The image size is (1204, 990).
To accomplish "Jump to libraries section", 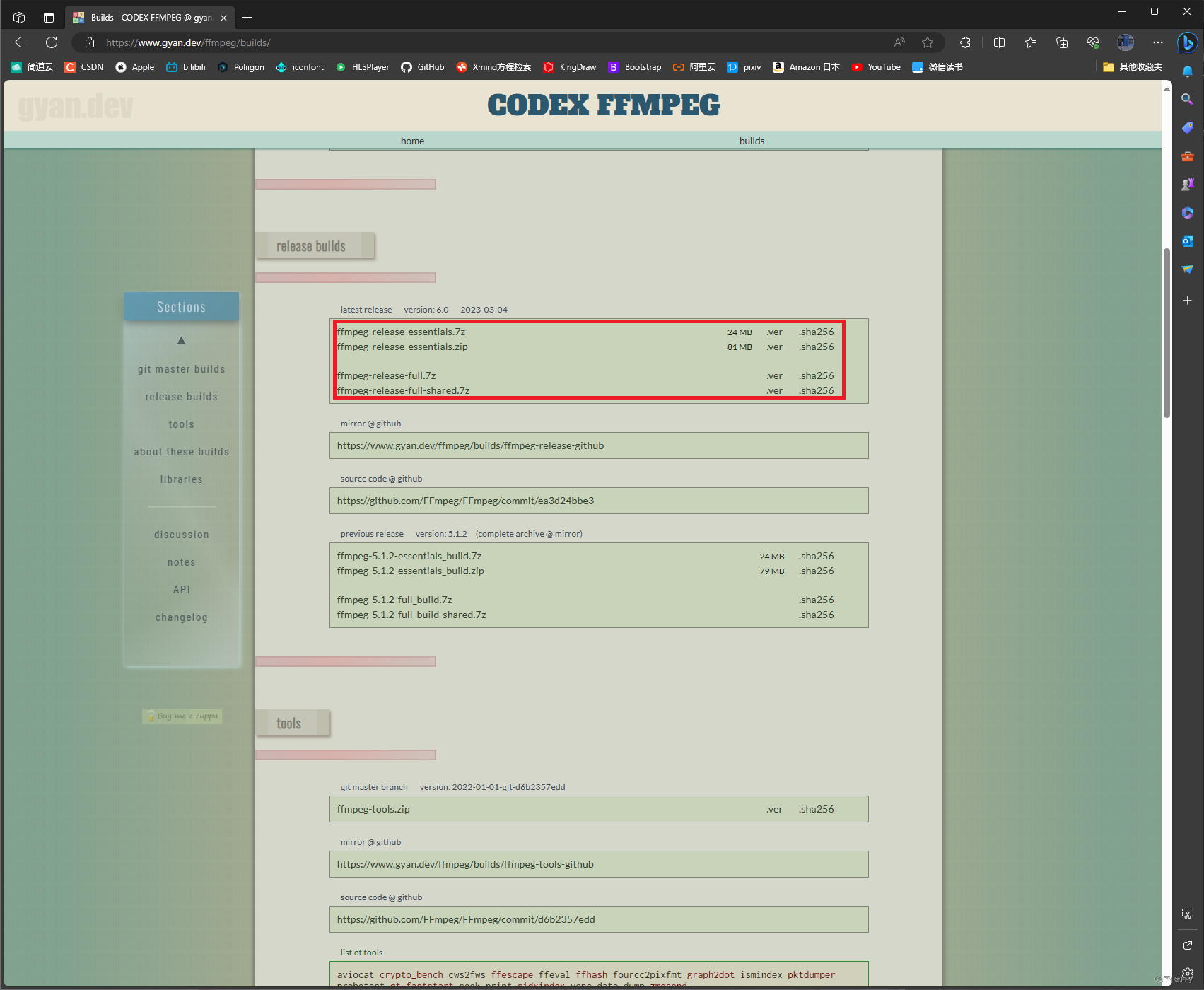I will tap(182, 479).
